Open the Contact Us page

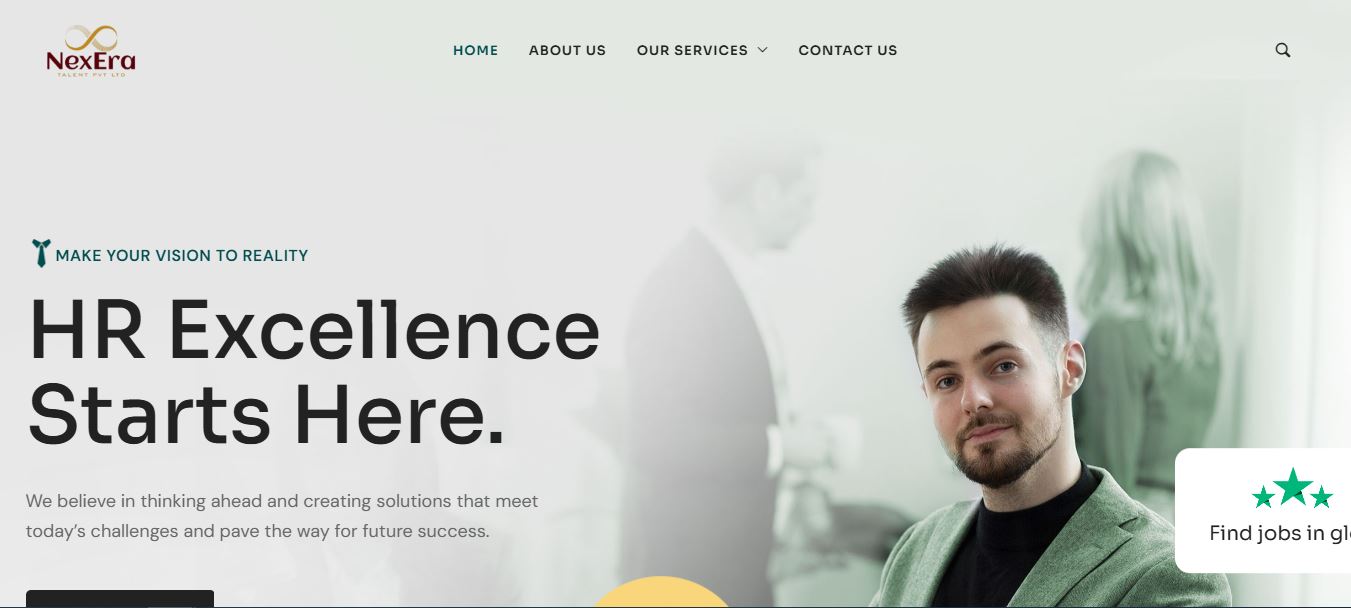[848, 50]
